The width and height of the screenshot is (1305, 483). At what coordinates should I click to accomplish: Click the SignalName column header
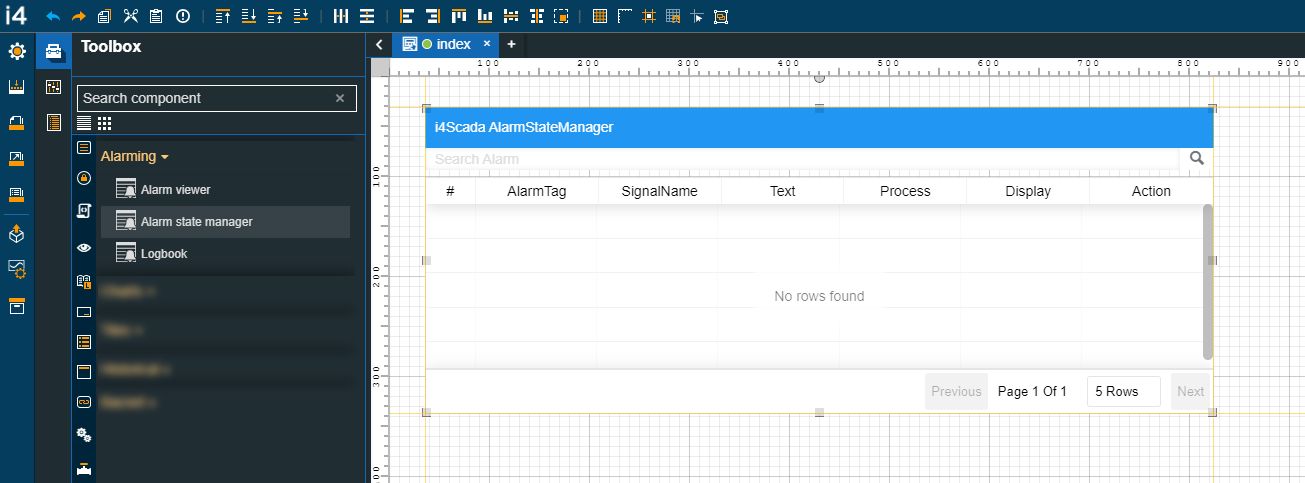click(659, 191)
